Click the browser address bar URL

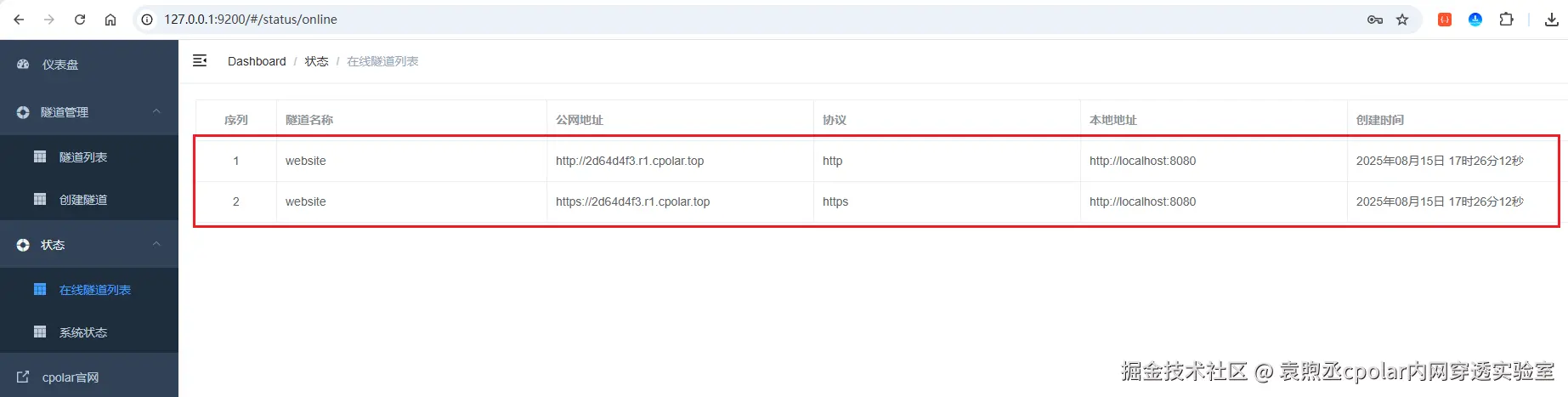pos(251,20)
